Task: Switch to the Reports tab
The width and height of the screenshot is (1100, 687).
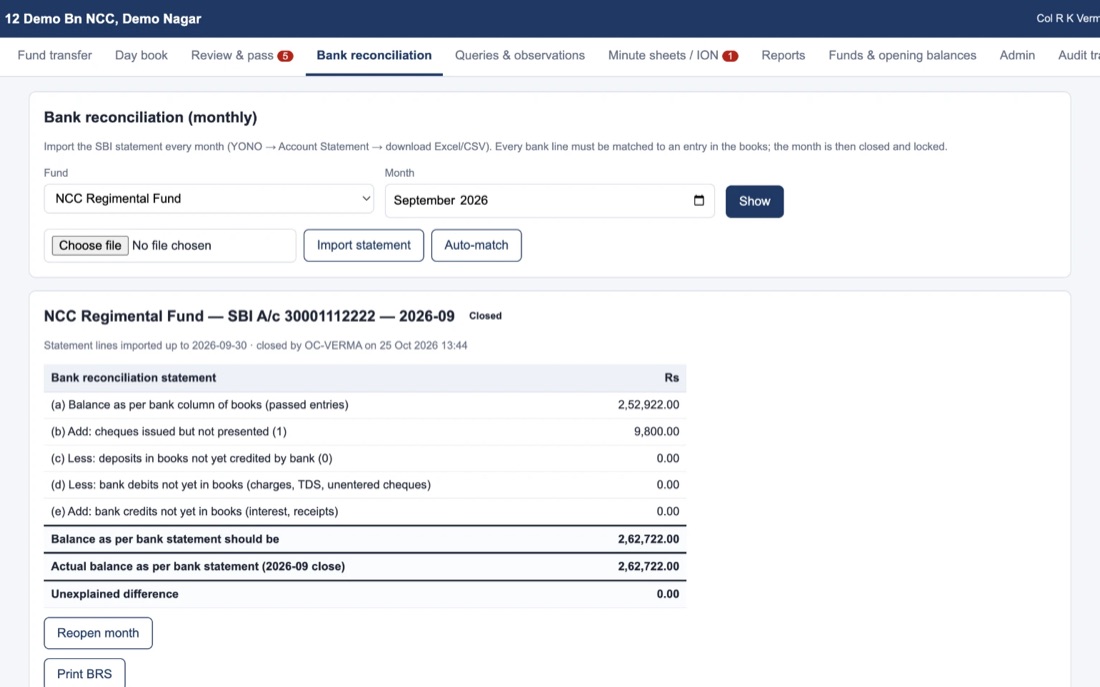Action: coord(783,55)
